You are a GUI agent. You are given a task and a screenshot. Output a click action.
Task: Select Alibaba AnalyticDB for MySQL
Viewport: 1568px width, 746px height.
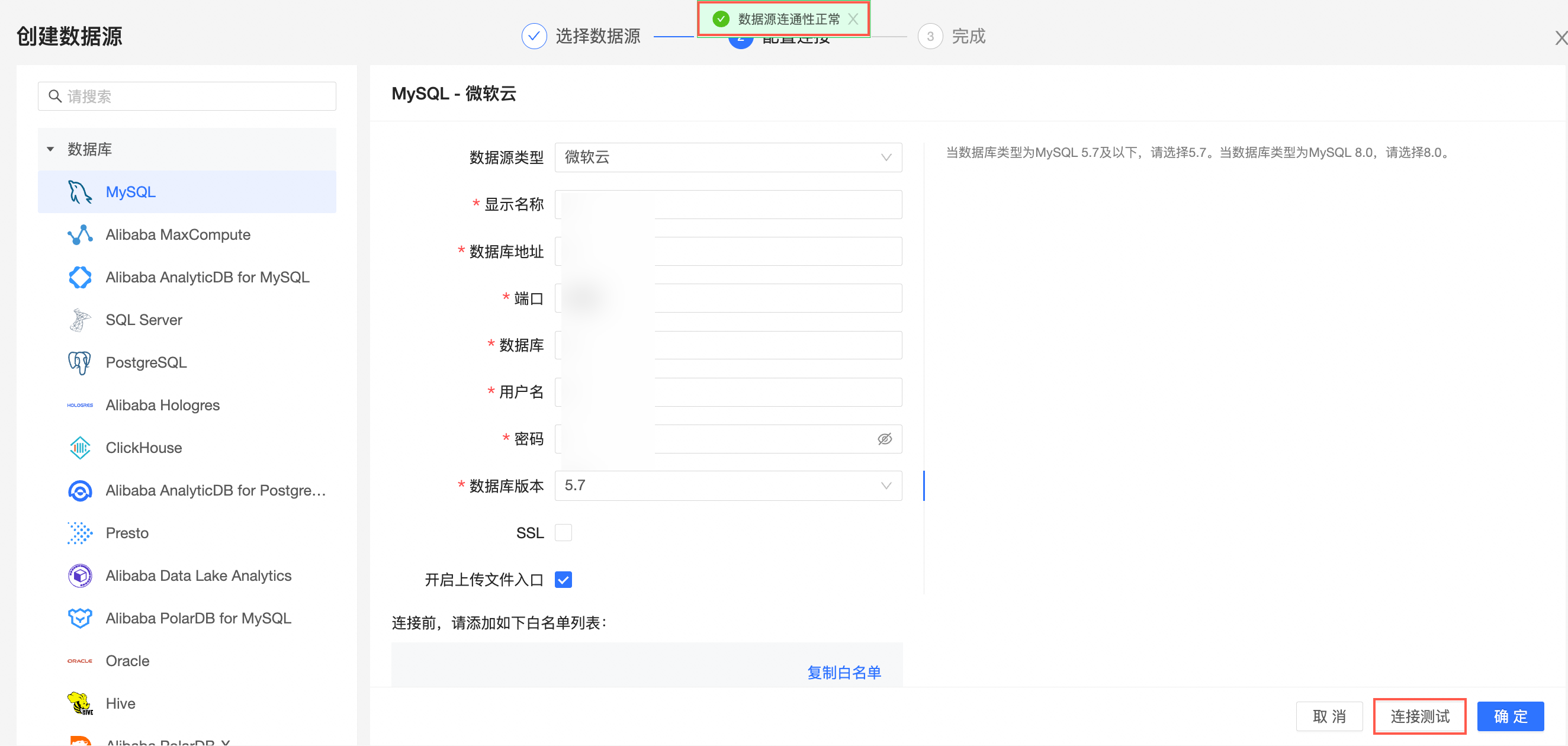click(x=187, y=278)
